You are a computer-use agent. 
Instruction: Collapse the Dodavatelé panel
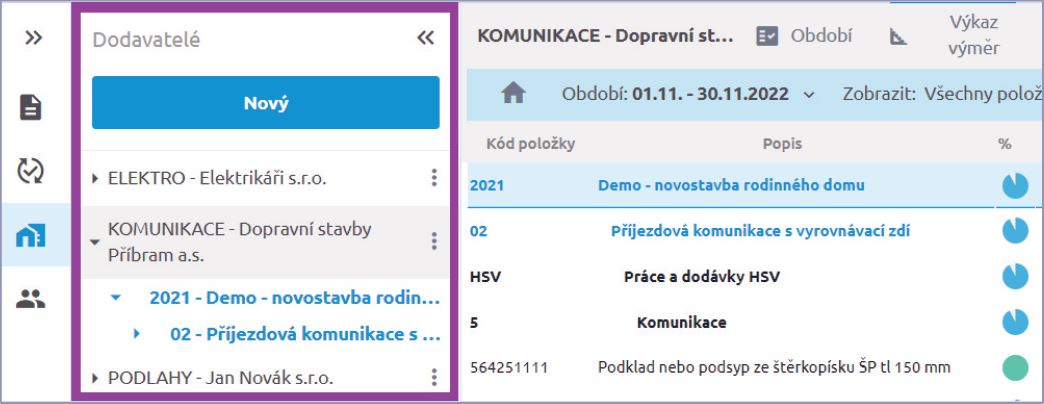click(425, 39)
